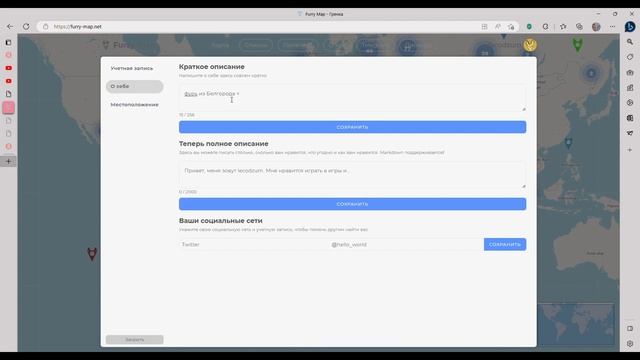The height and width of the screenshot is (360, 640).
Task: Click the @hello_world username field
Action: click(406, 244)
